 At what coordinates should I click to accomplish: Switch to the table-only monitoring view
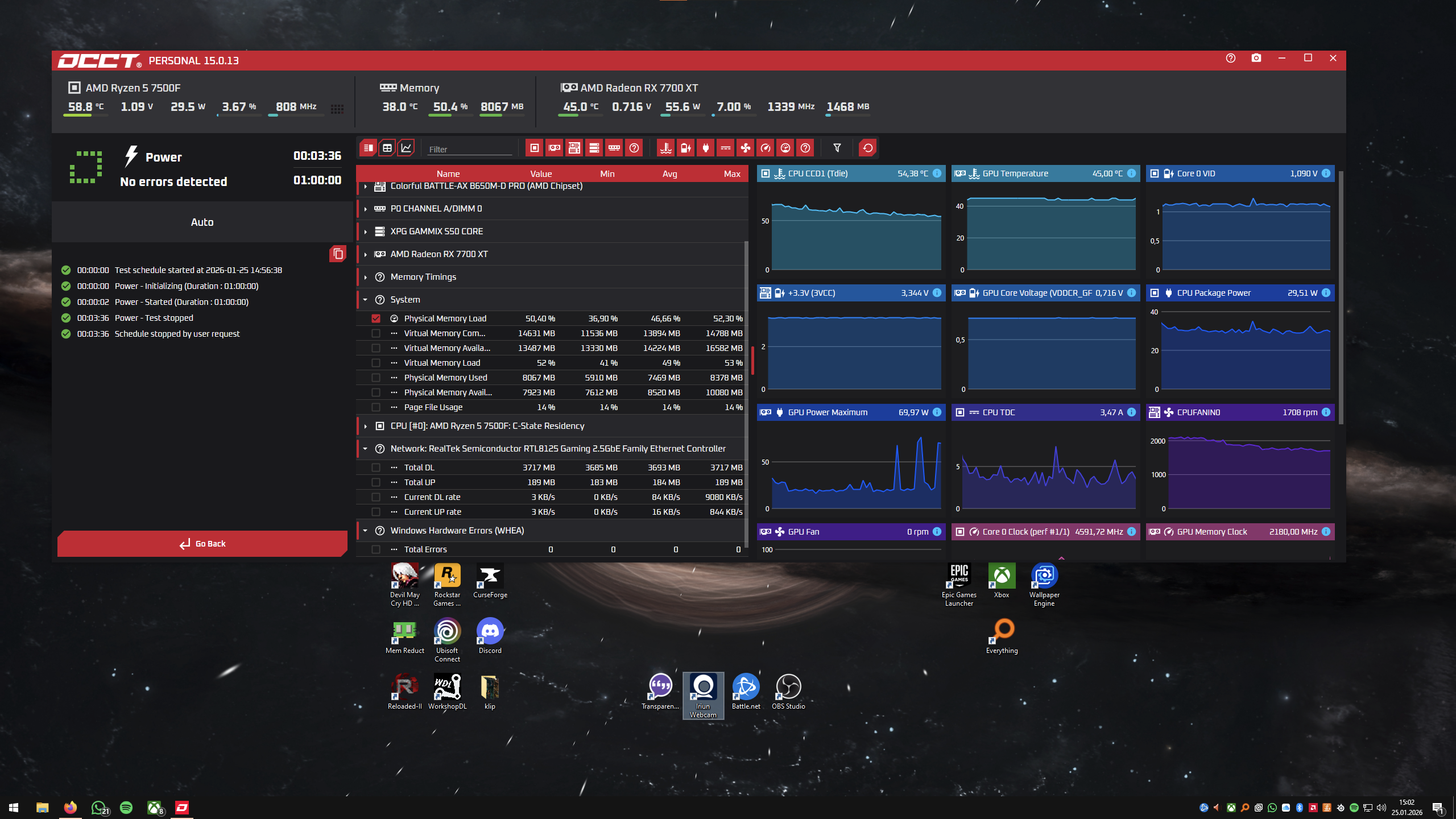pos(387,148)
